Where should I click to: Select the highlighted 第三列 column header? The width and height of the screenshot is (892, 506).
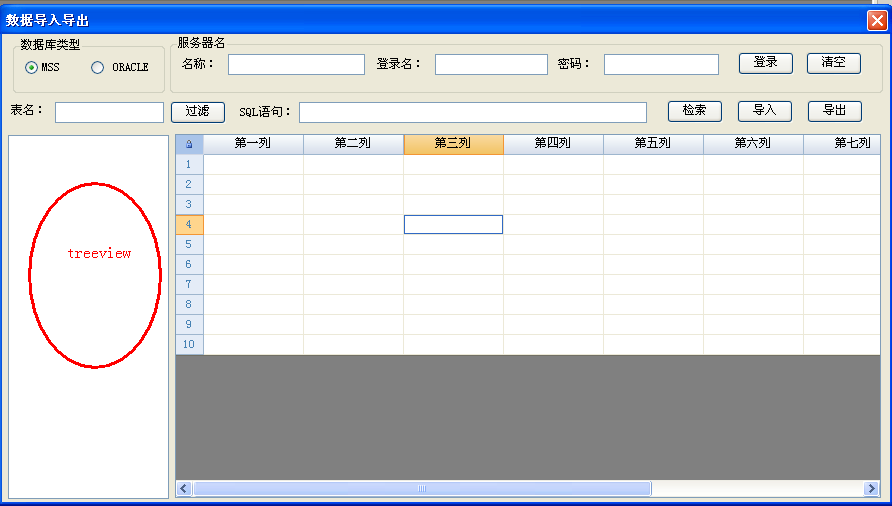coord(453,145)
